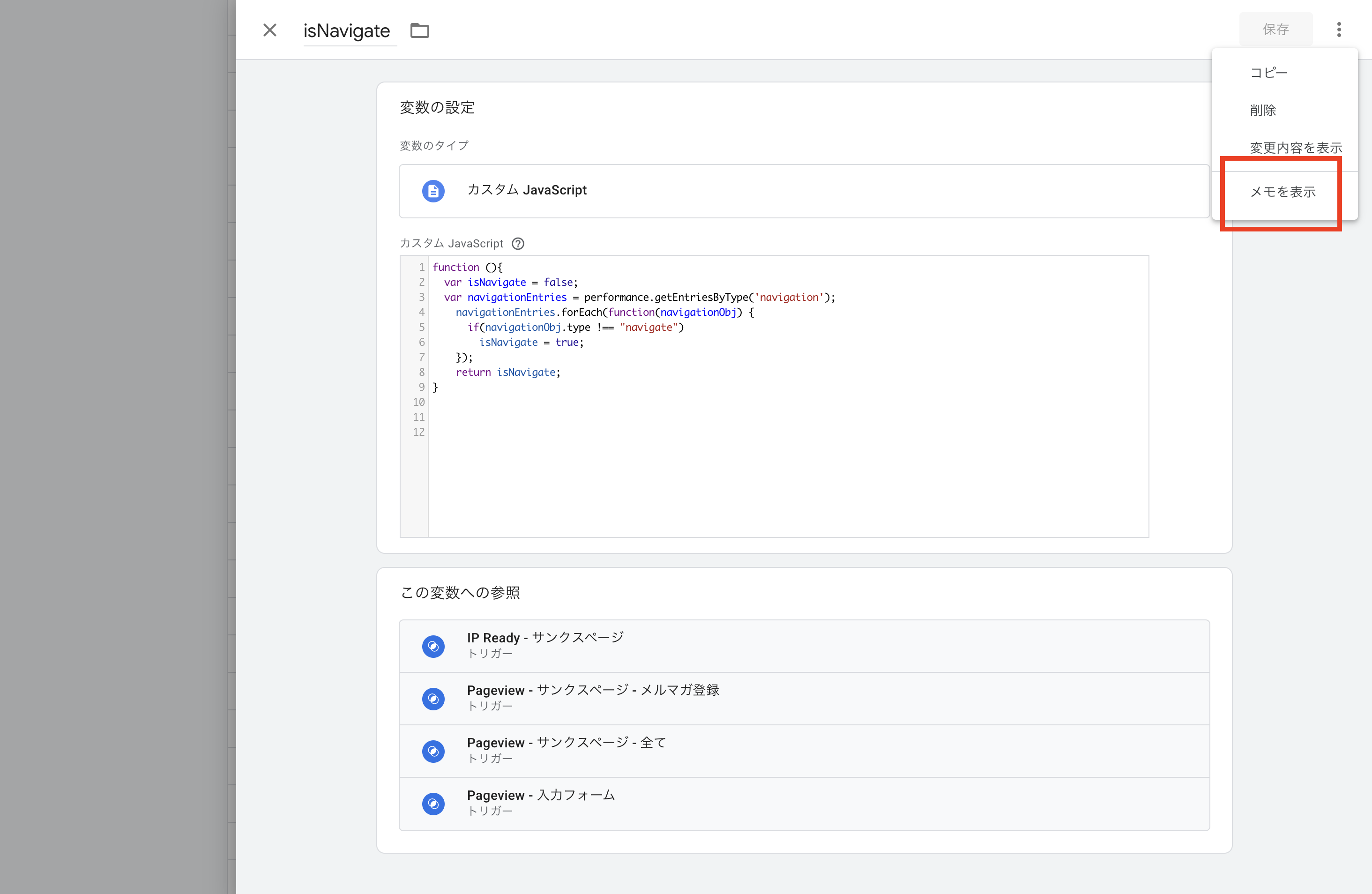Click line number 10 in code gutter
Image resolution: width=1372 pixels, height=894 pixels.
point(418,402)
